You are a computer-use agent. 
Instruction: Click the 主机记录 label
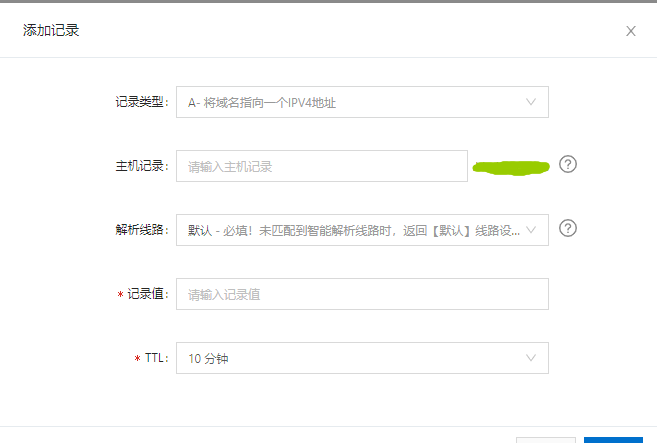click(142, 166)
